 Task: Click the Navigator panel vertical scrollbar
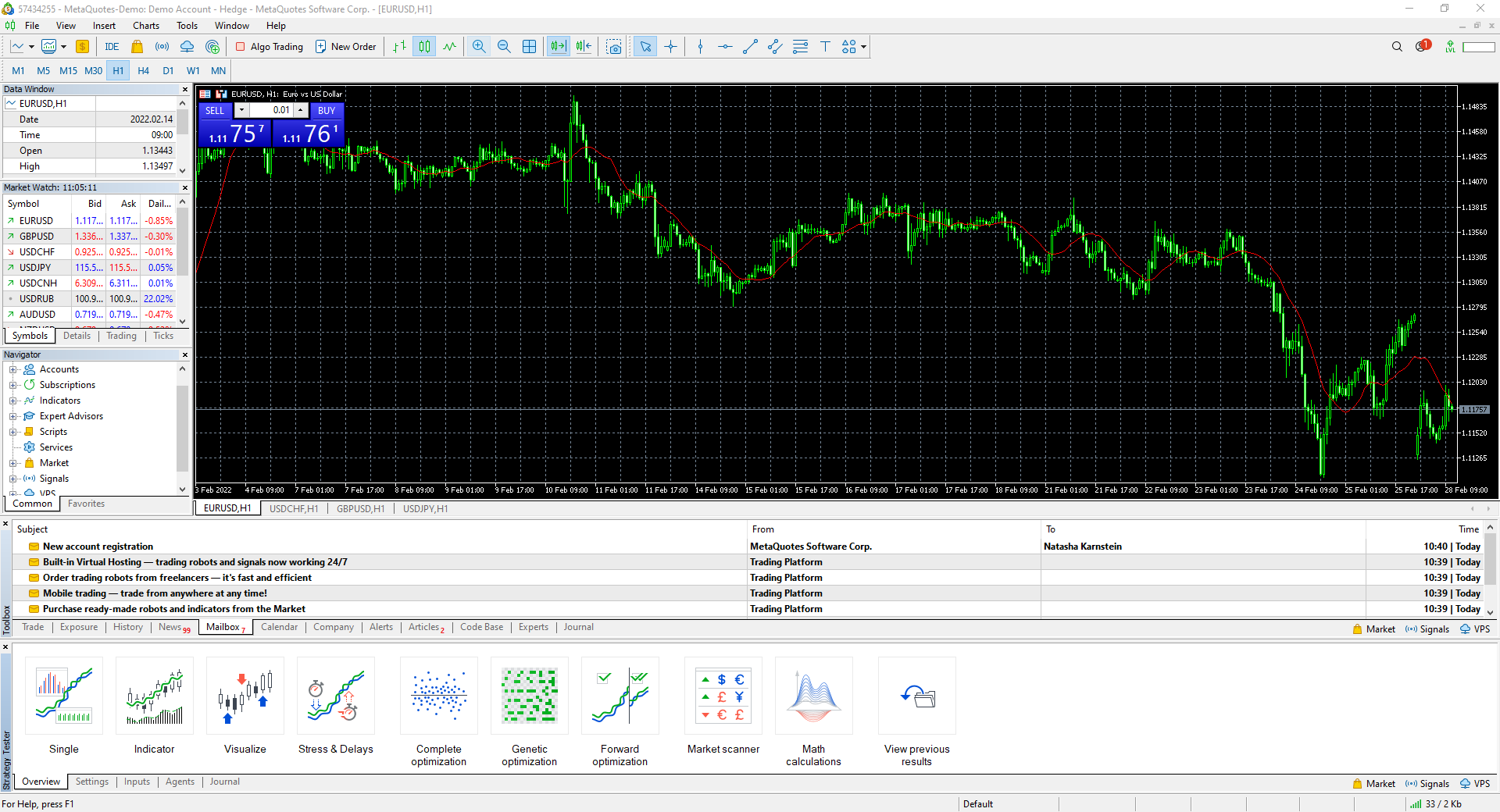183,428
